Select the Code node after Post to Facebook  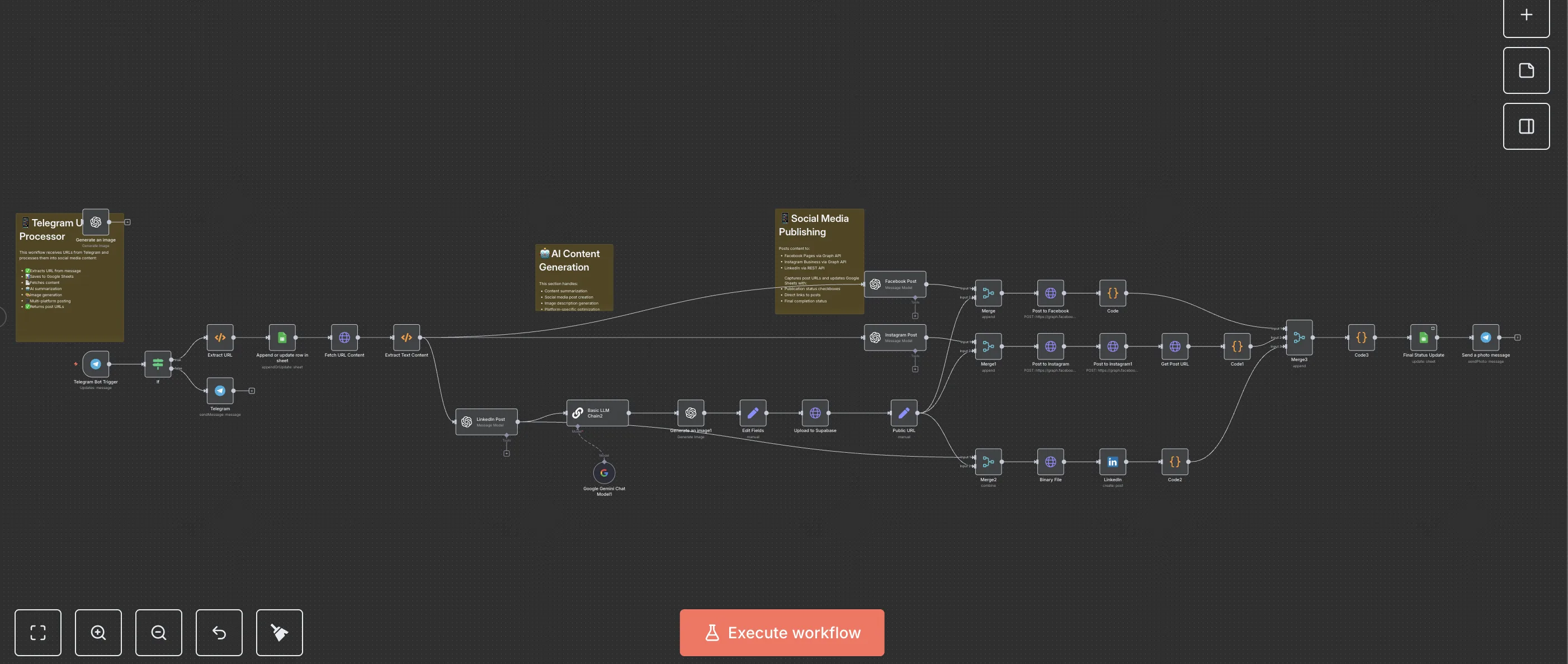coord(1112,293)
